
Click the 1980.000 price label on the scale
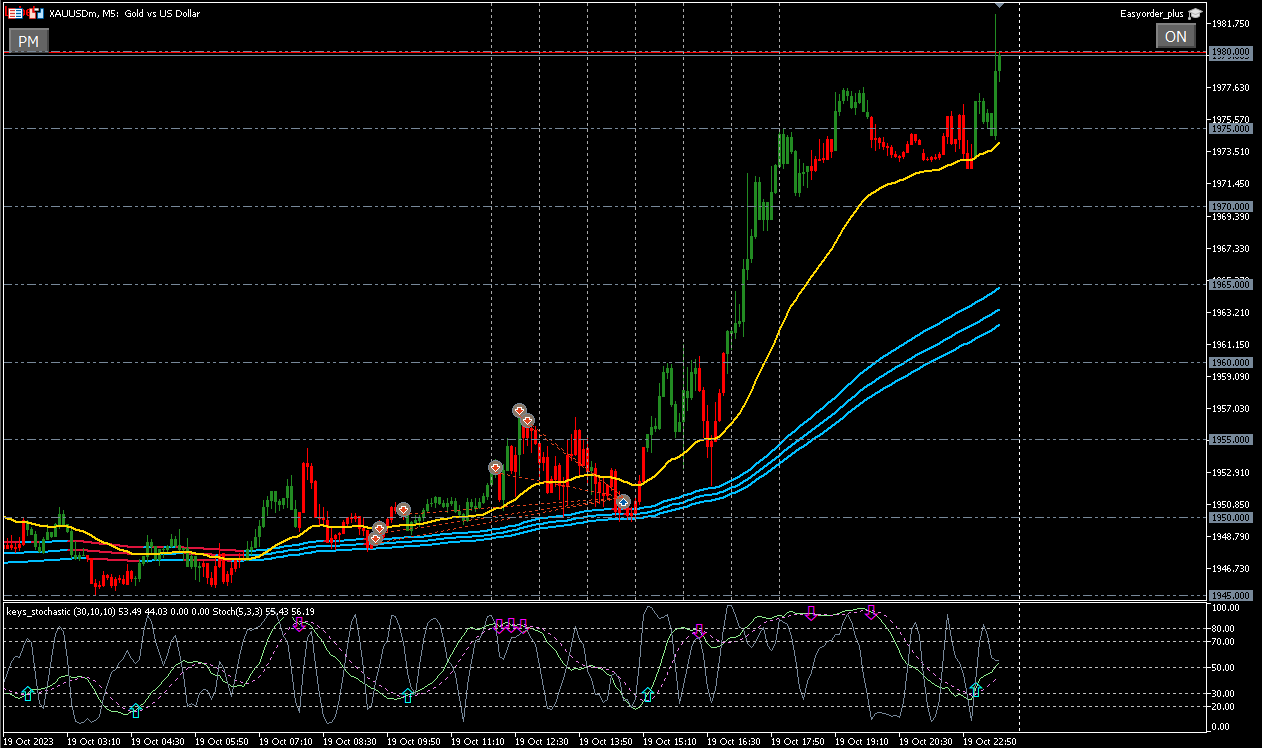[1231, 51]
